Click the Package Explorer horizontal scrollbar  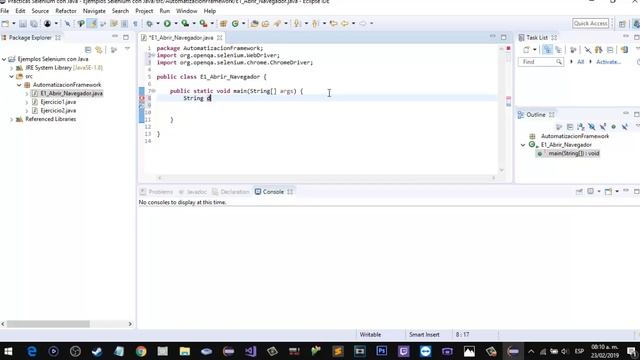48,324
